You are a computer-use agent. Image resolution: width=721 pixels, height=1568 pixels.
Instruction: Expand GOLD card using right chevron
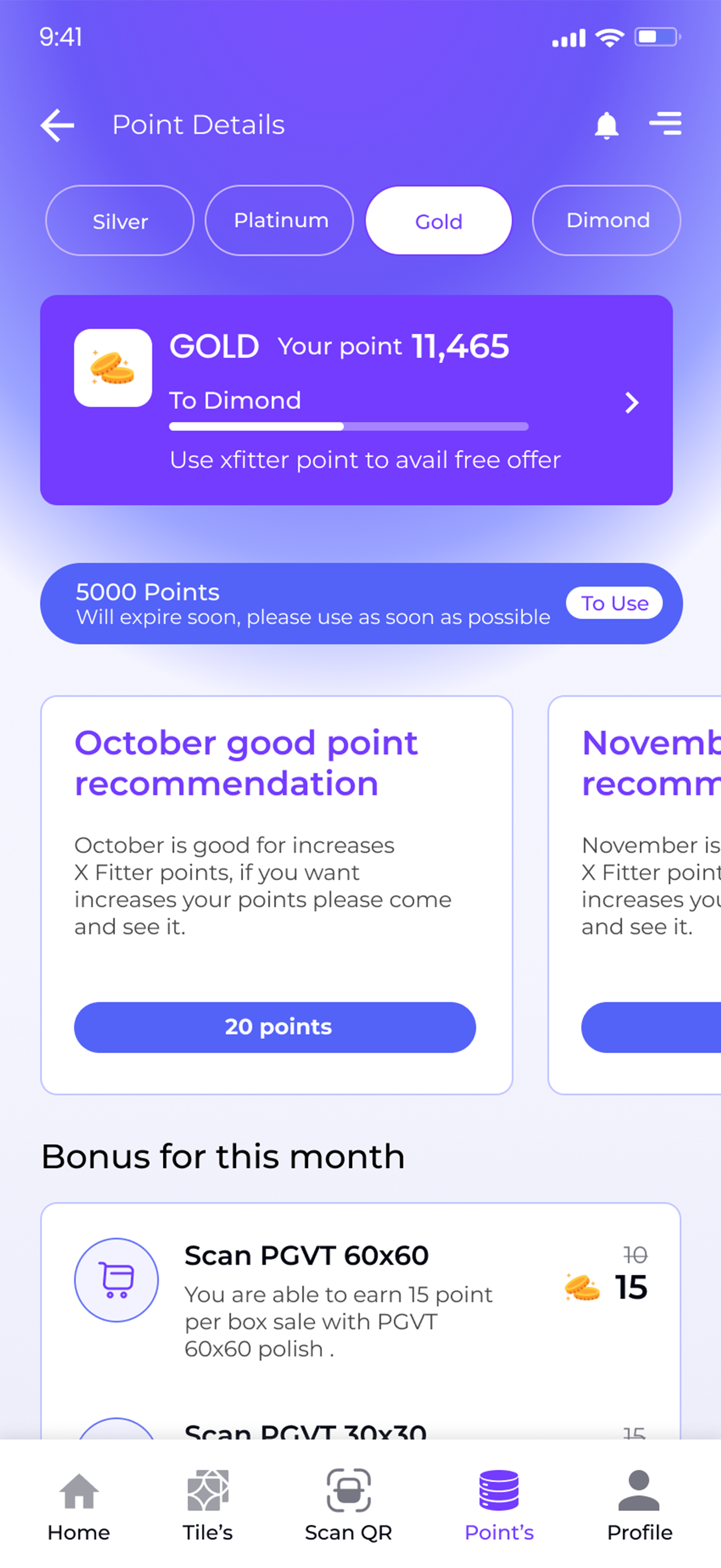click(x=632, y=403)
